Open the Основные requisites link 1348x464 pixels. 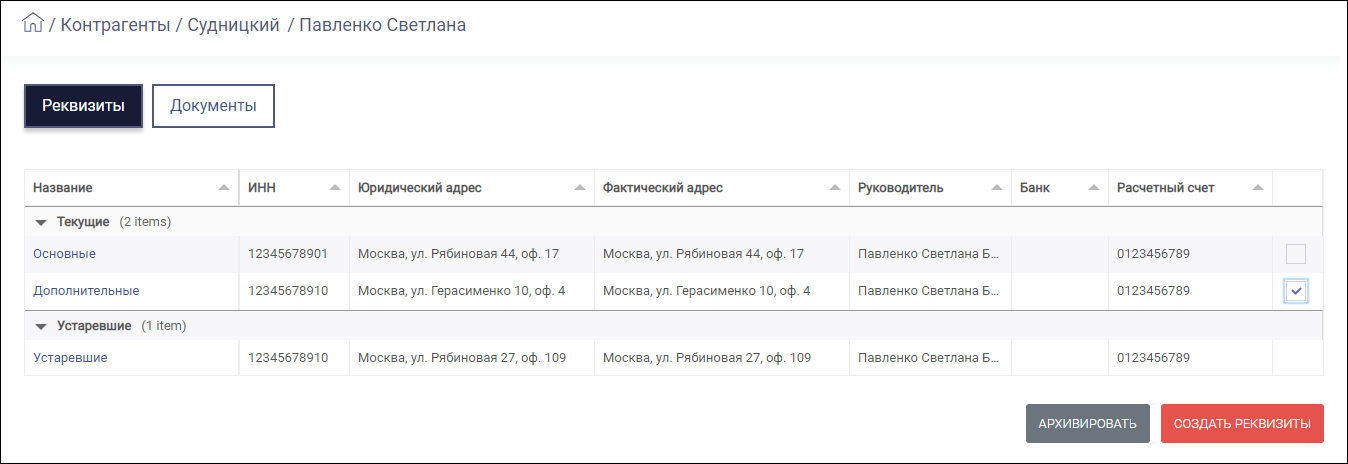(x=64, y=254)
